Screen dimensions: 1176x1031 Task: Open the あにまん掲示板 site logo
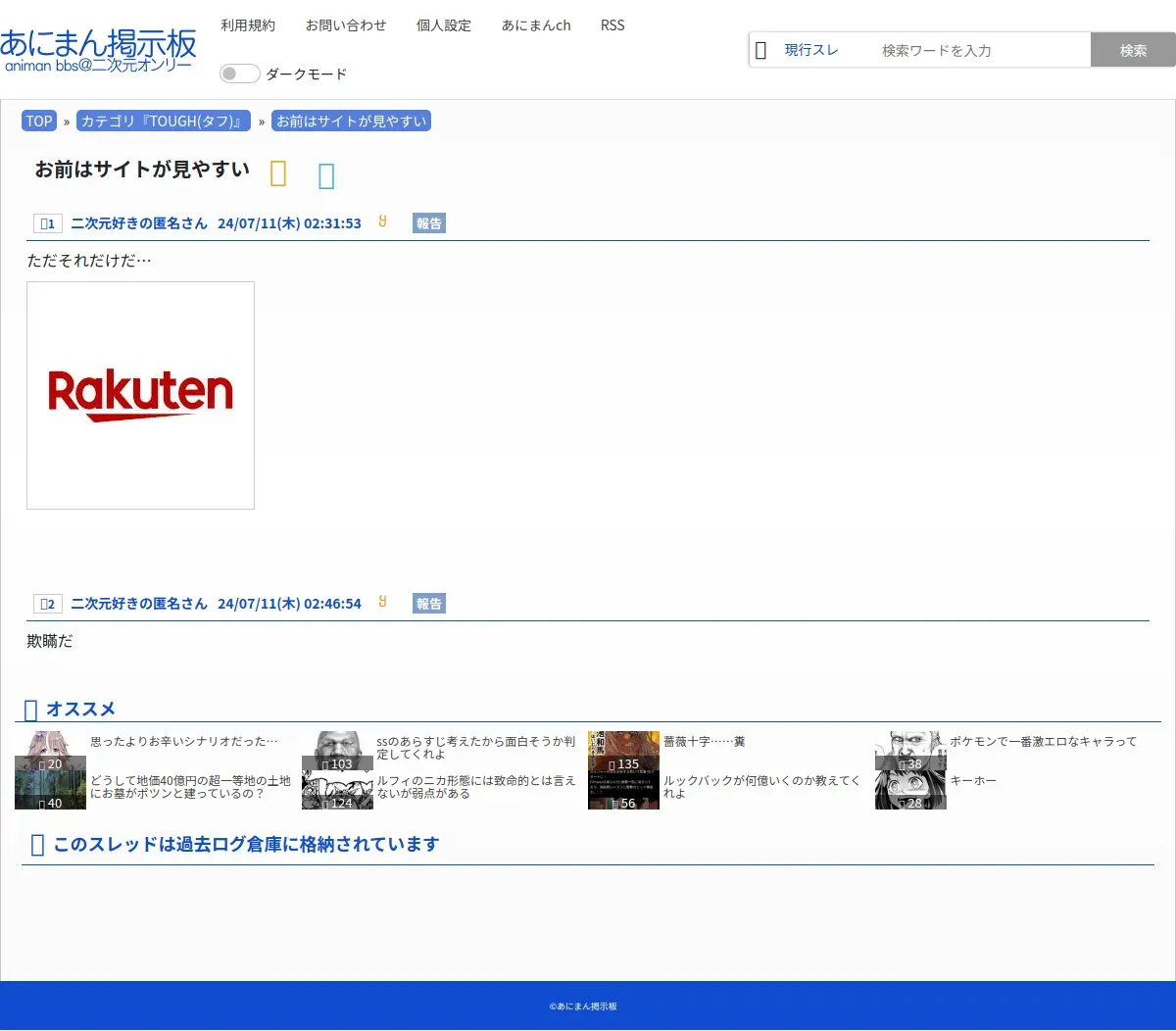[98, 49]
